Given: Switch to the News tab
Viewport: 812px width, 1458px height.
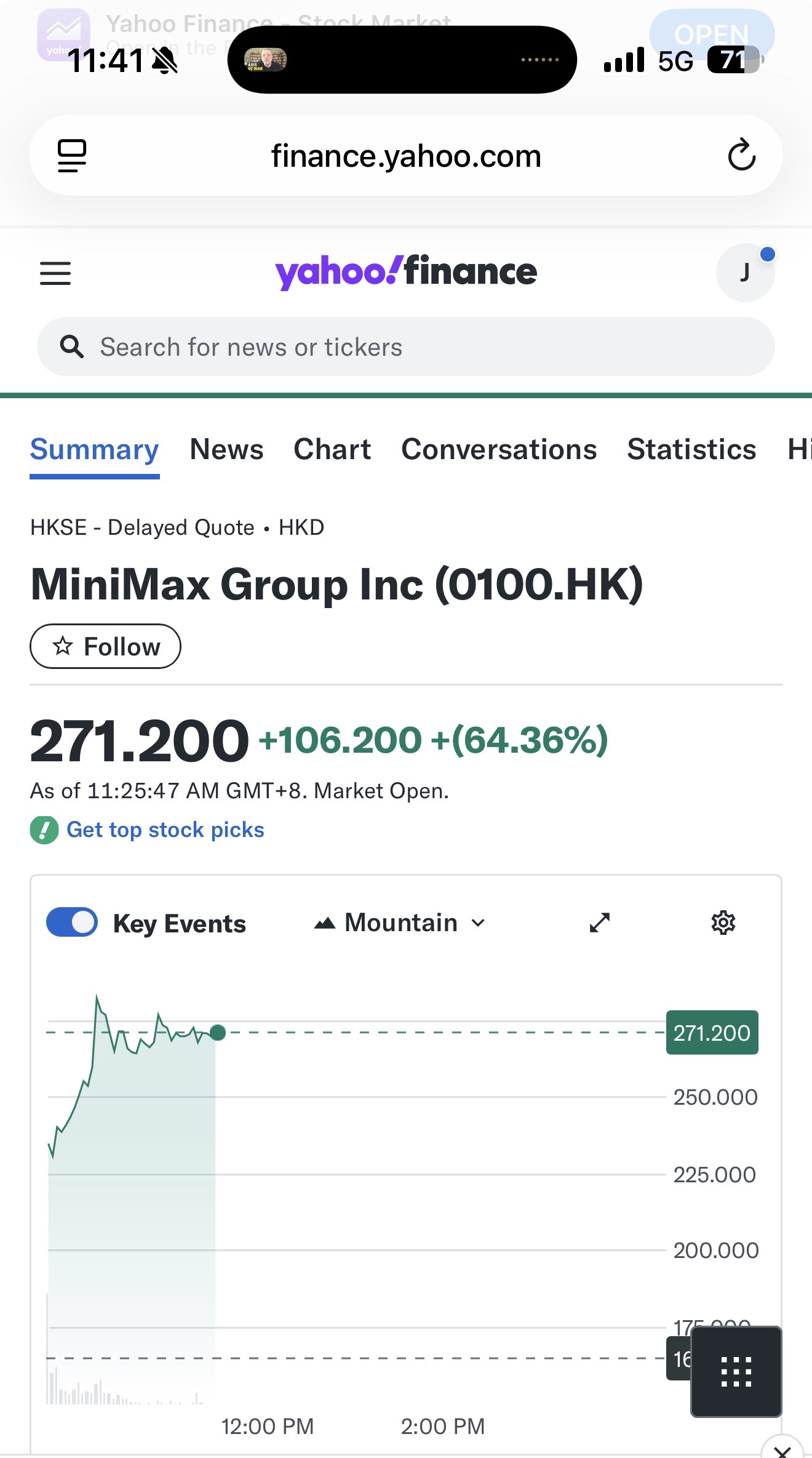Looking at the screenshot, I should [x=226, y=449].
